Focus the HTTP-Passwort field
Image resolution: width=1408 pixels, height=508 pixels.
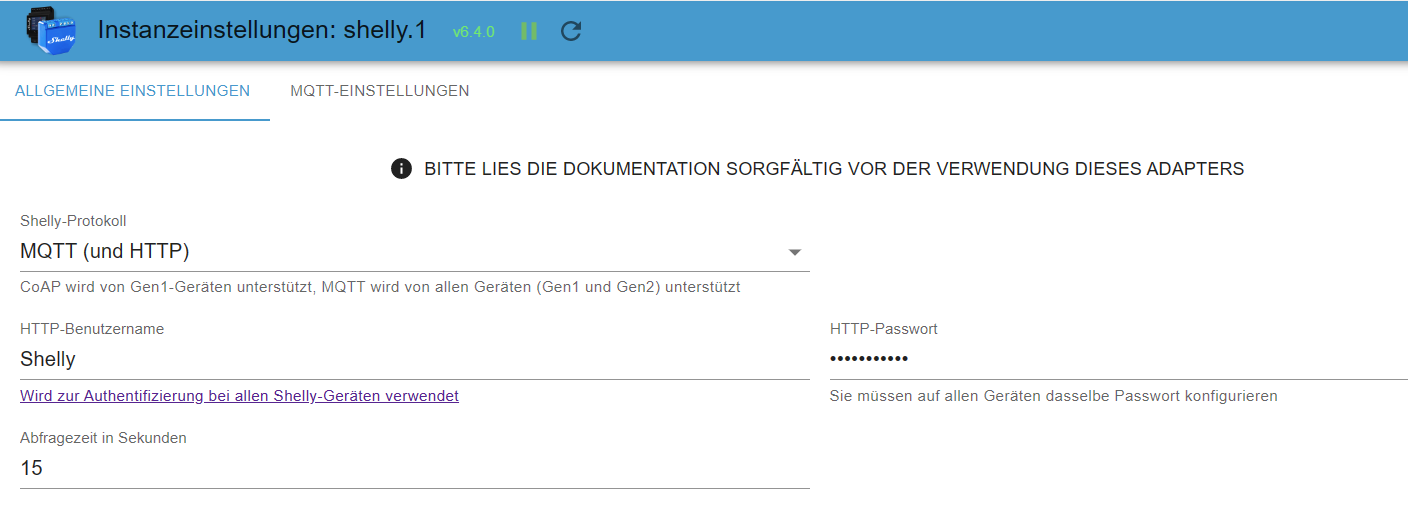coord(1119,359)
